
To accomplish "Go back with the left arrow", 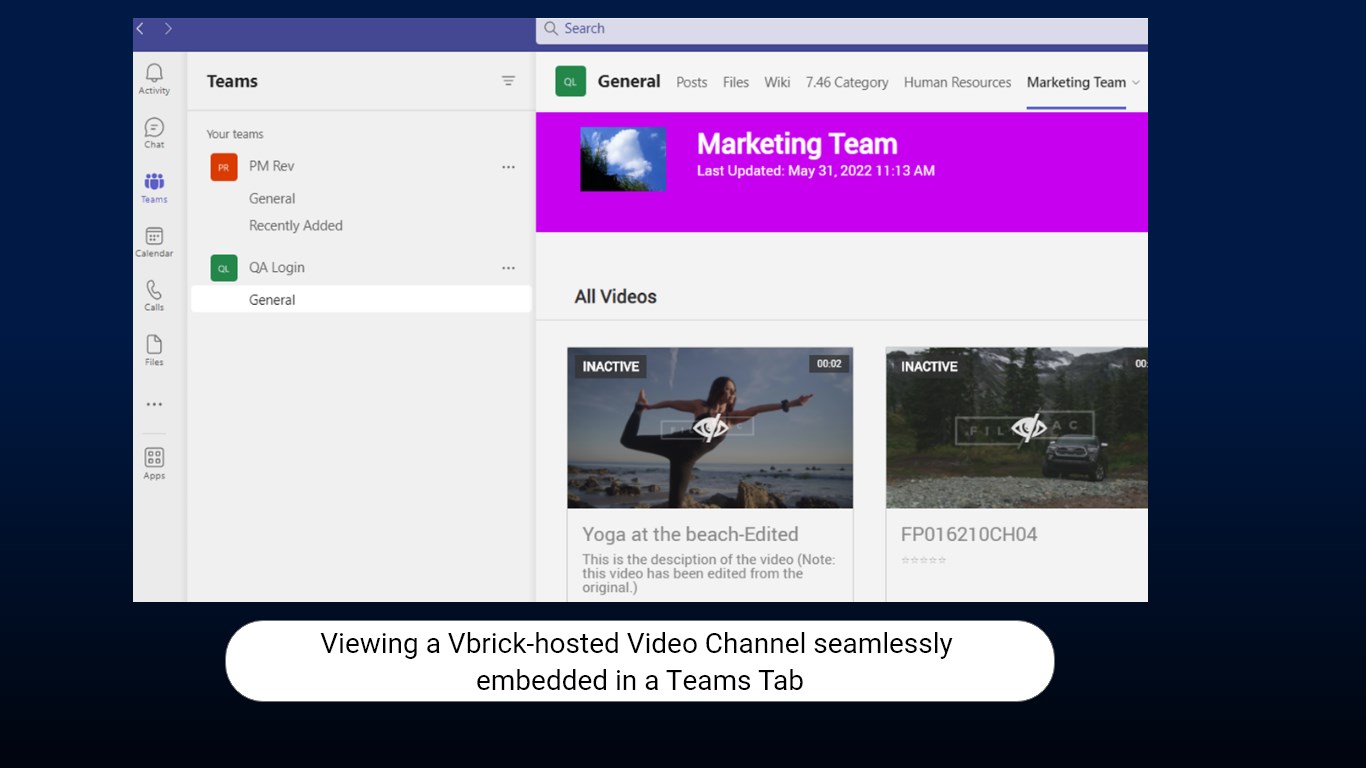I will pyautogui.click(x=140, y=29).
